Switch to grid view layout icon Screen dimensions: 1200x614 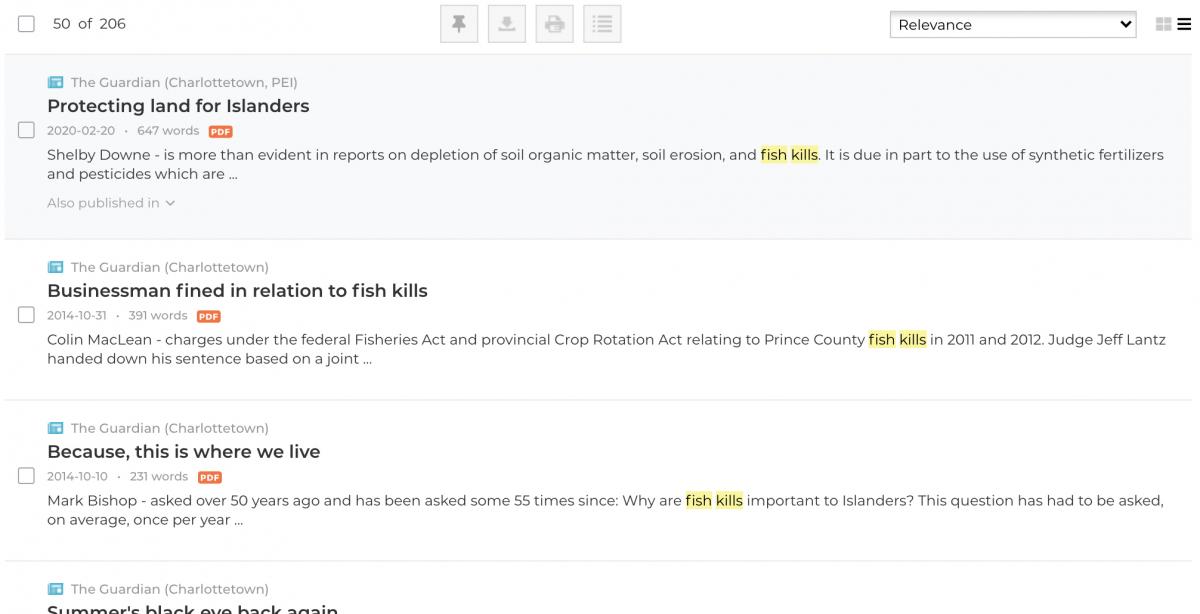coord(1163,25)
